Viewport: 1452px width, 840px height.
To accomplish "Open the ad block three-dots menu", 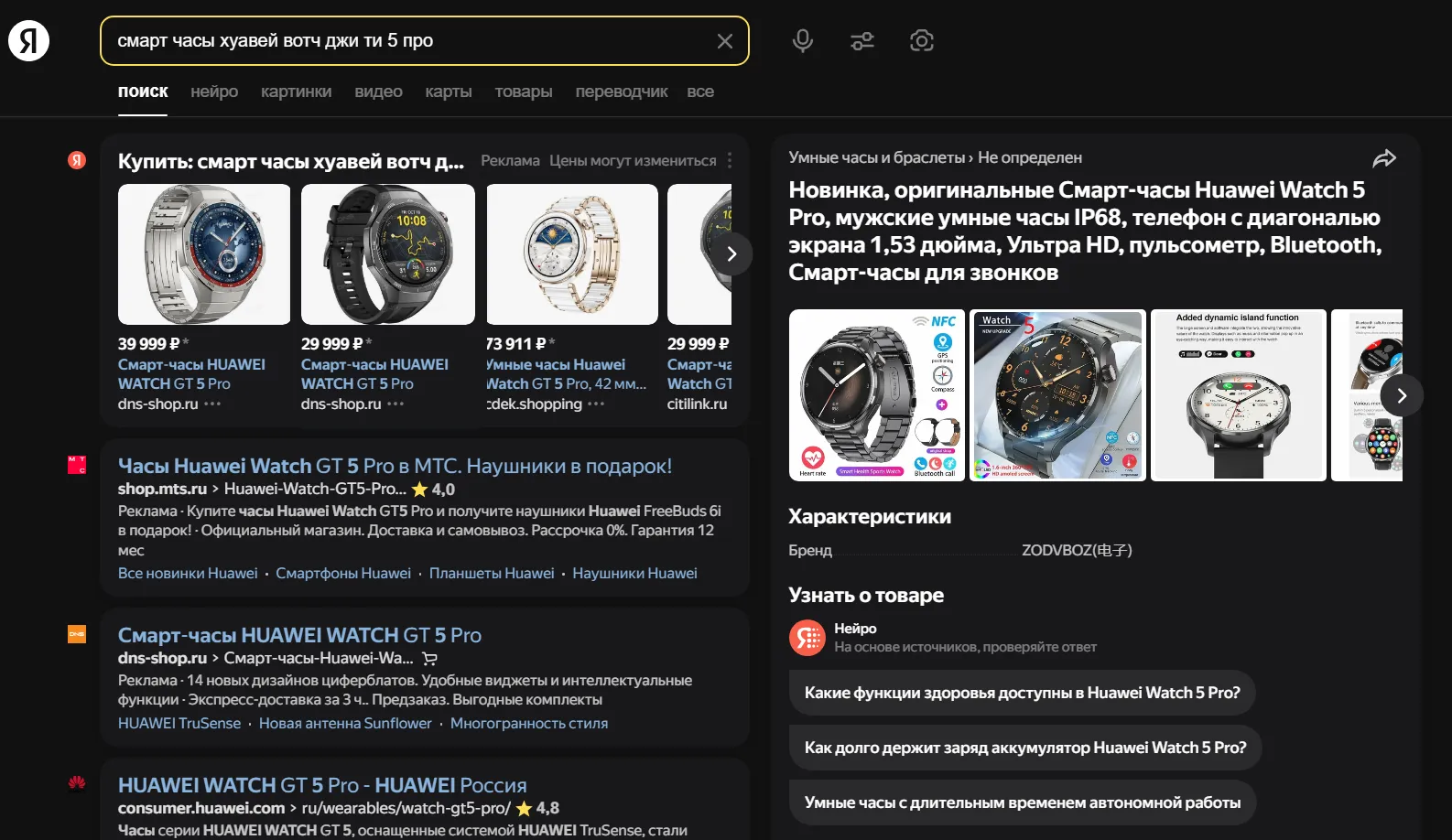I will pyautogui.click(x=730, y=161).
